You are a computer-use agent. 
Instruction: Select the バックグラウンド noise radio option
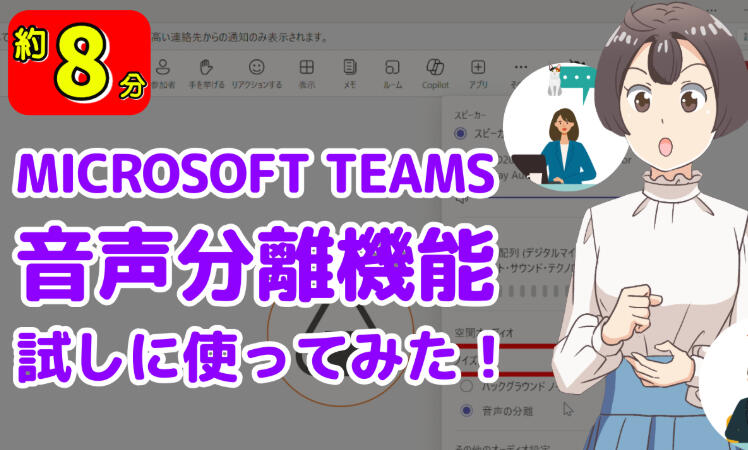466,385
